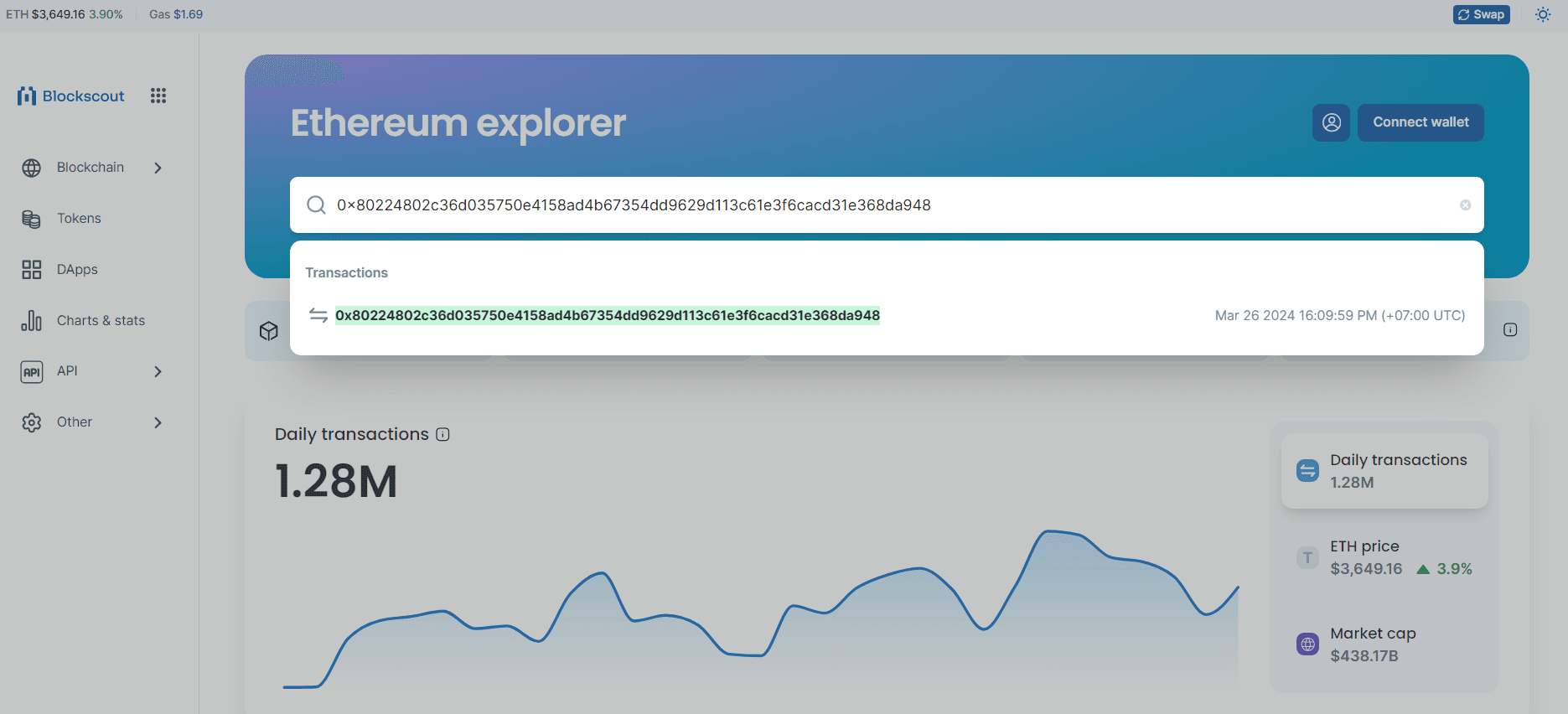The height and width of the screenshot is (714, 1568).
Task: Click the Mar 26 2024 timestamp
Action: [1340, 315]
